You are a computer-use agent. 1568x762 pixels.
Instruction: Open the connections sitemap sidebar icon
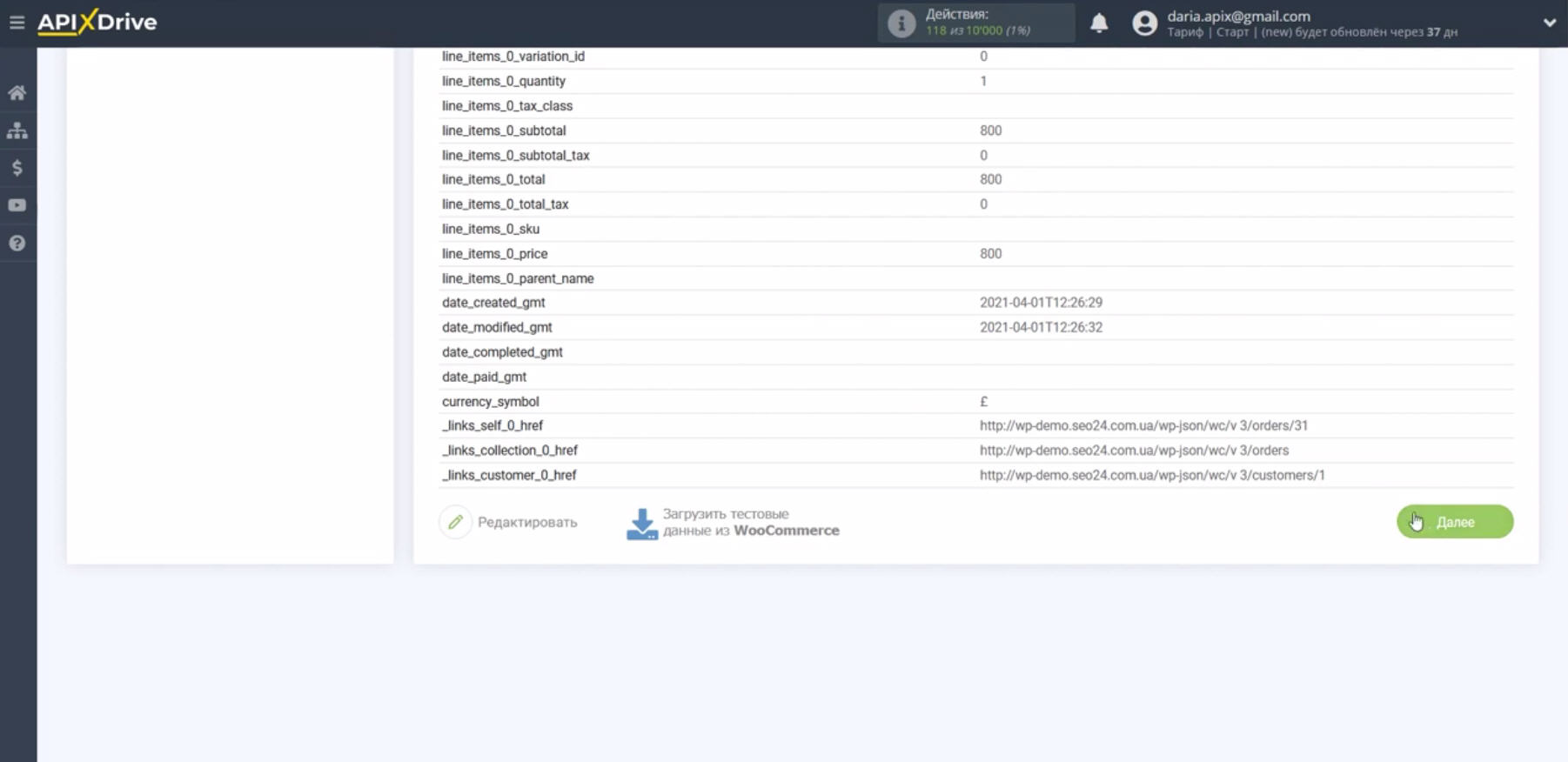tap(17, 130)
